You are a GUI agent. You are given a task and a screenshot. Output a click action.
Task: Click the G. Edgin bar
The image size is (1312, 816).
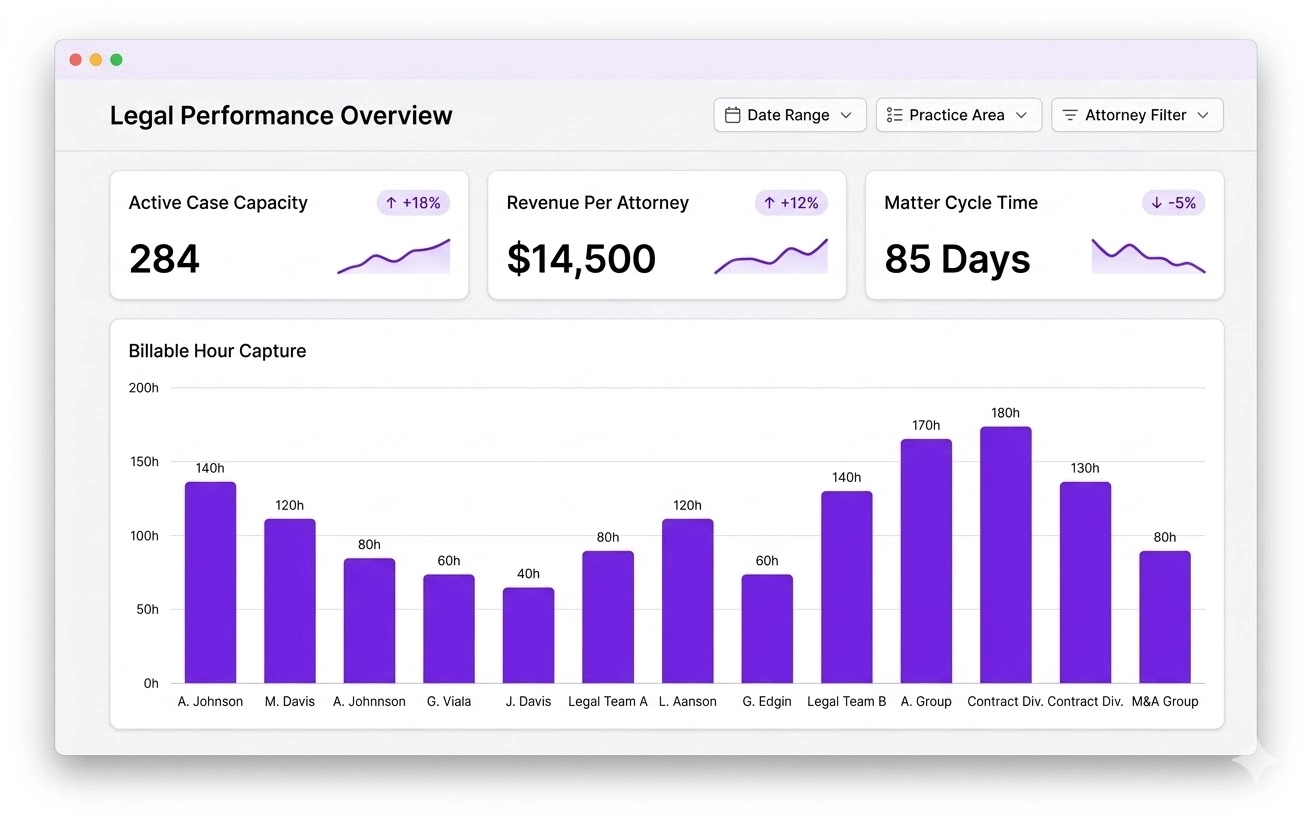767,629
